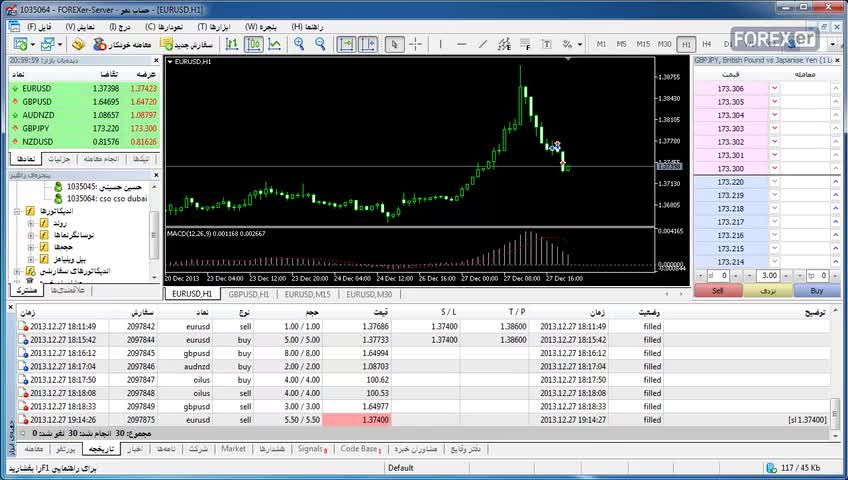
Task: Expand the نوسانگرنماها indicators folder
Action: (31, 235)
